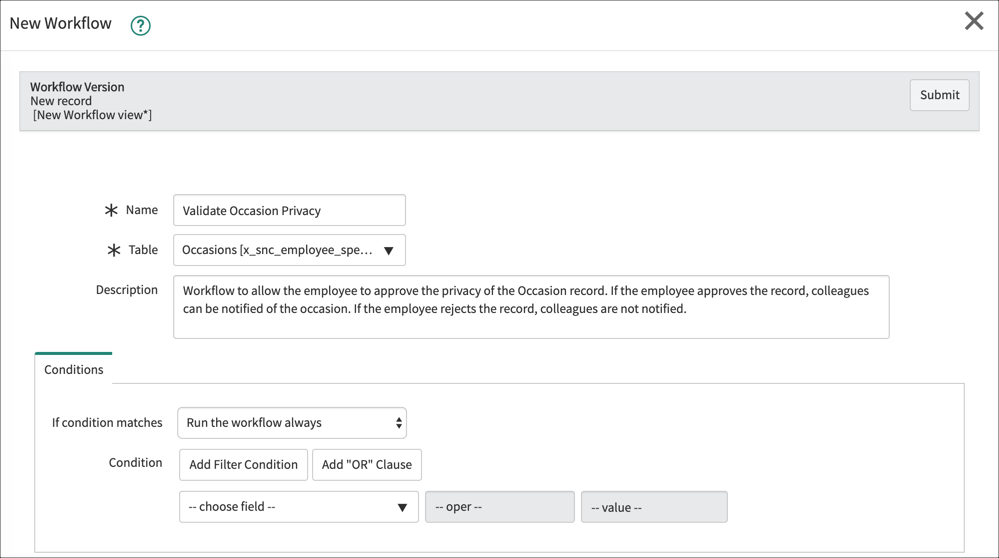Click the '-- oper --' field
This screenshot has width=999, height=558.
click(500, 507)
